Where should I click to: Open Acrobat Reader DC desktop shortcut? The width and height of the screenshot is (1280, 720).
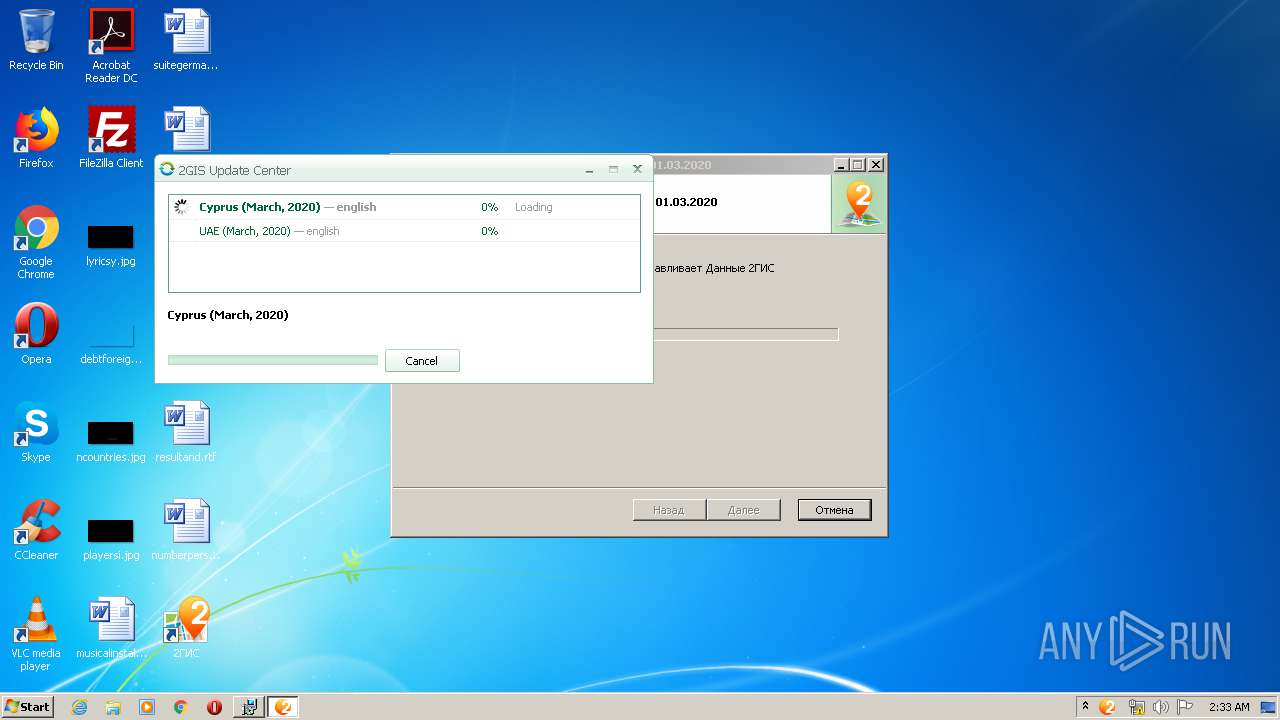pyautogui.click(x=111, y=46)
